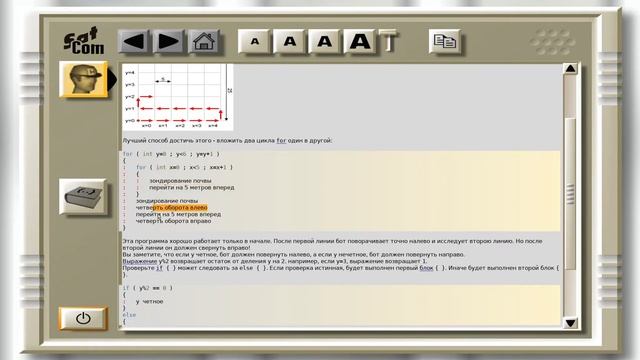Open the programming help book icon

pos(83,196)
